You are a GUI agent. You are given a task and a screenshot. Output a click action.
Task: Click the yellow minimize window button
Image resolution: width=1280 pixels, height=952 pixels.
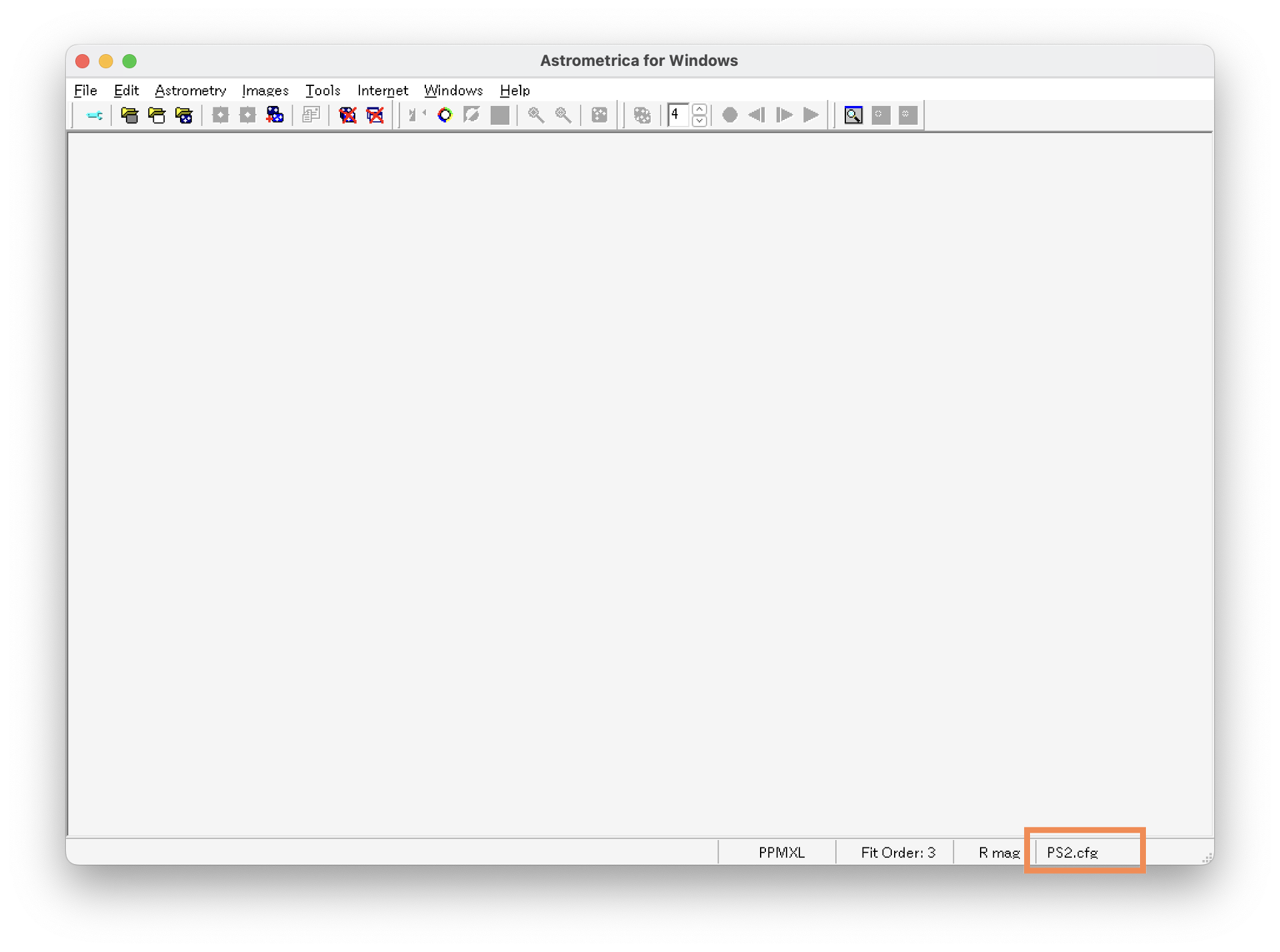coord(106,61)
